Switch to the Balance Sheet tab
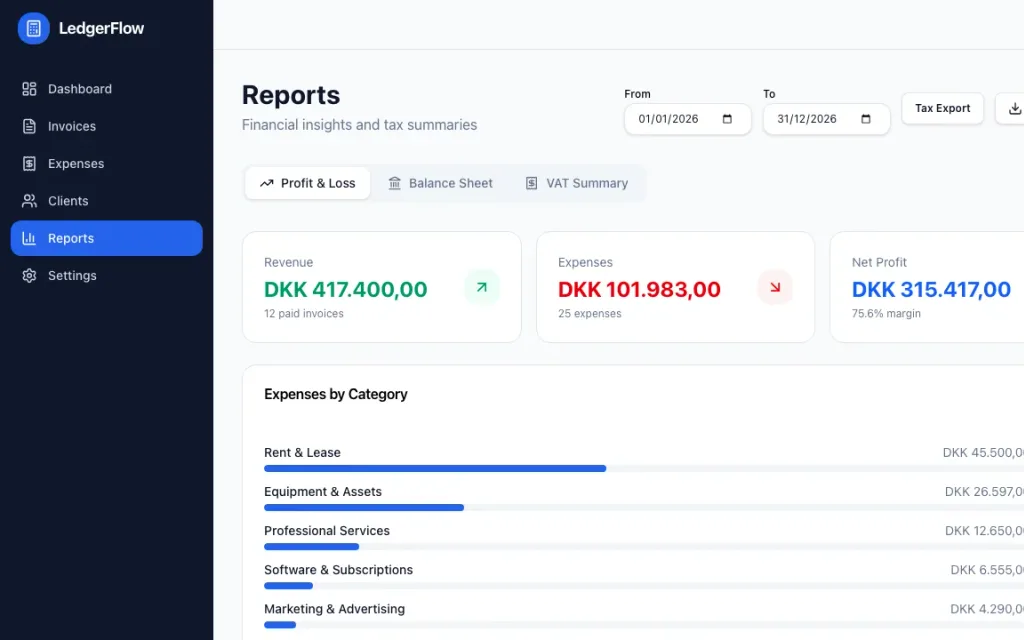Screen dimensions: 1024x640 [x=441, y=184]
